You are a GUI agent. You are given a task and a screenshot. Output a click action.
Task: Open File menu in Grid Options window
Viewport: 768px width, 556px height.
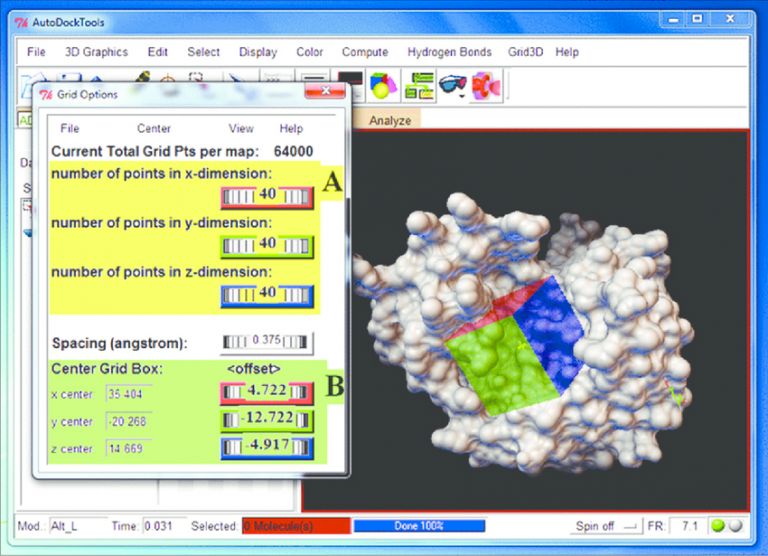click(70, 128)
